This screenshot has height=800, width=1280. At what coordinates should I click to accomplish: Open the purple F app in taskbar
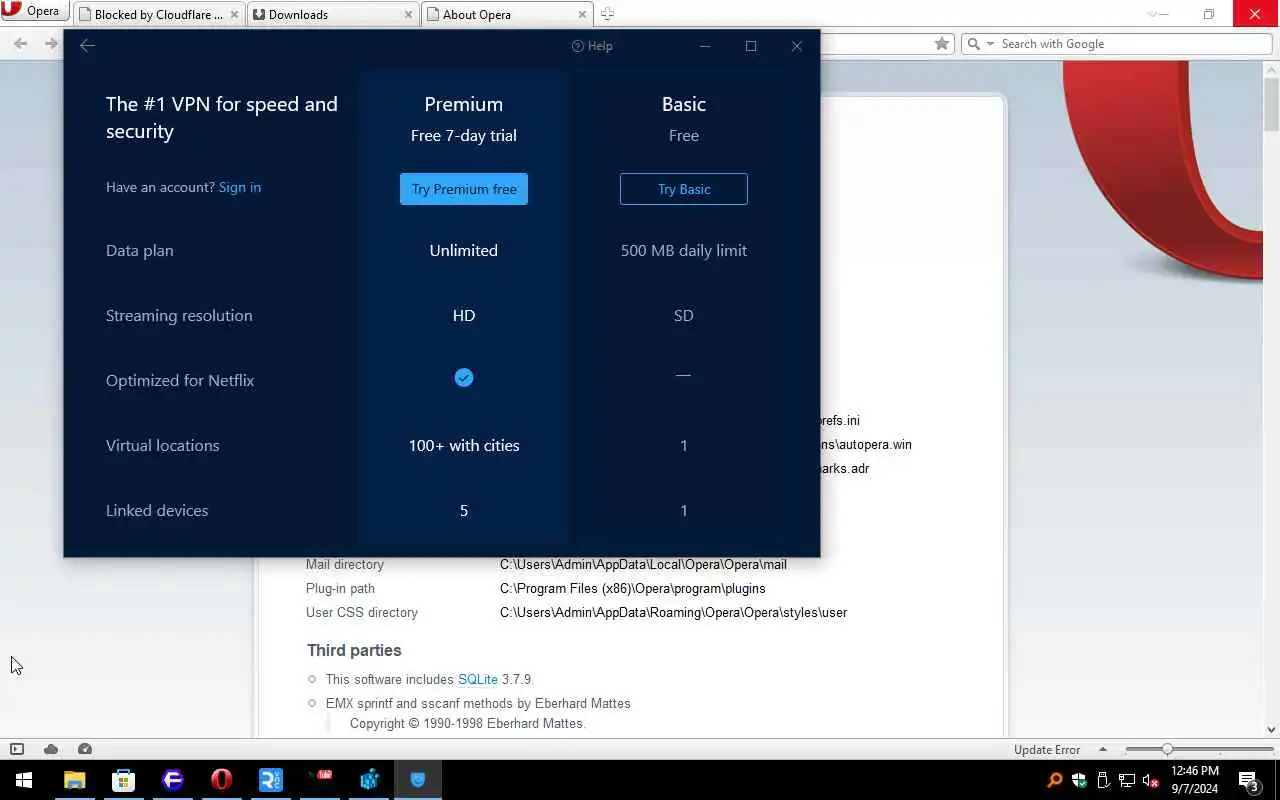pos(172,780)
